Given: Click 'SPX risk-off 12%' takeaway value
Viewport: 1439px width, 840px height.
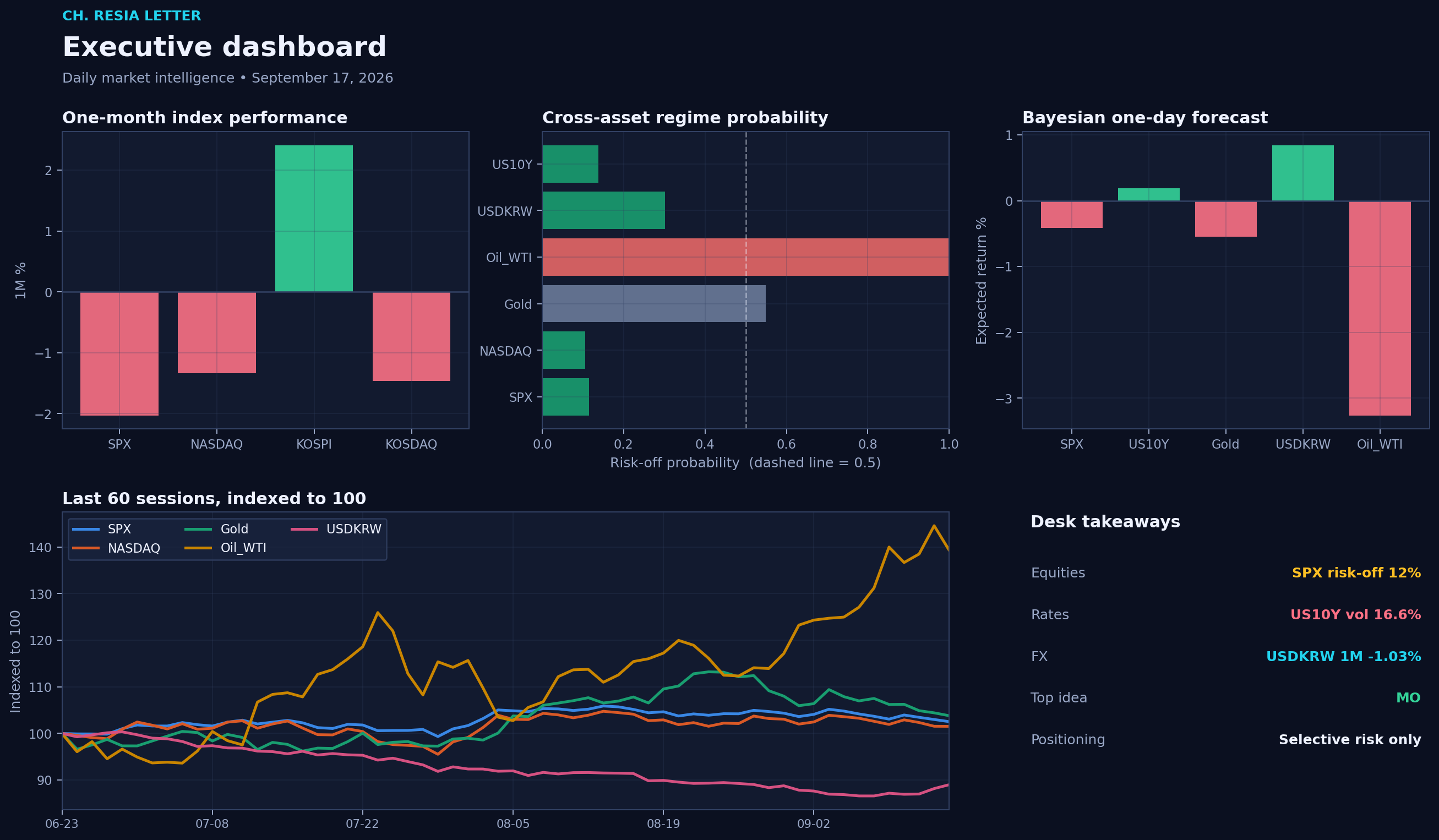Looking at the screenshot, I should tap(1356, 573).
